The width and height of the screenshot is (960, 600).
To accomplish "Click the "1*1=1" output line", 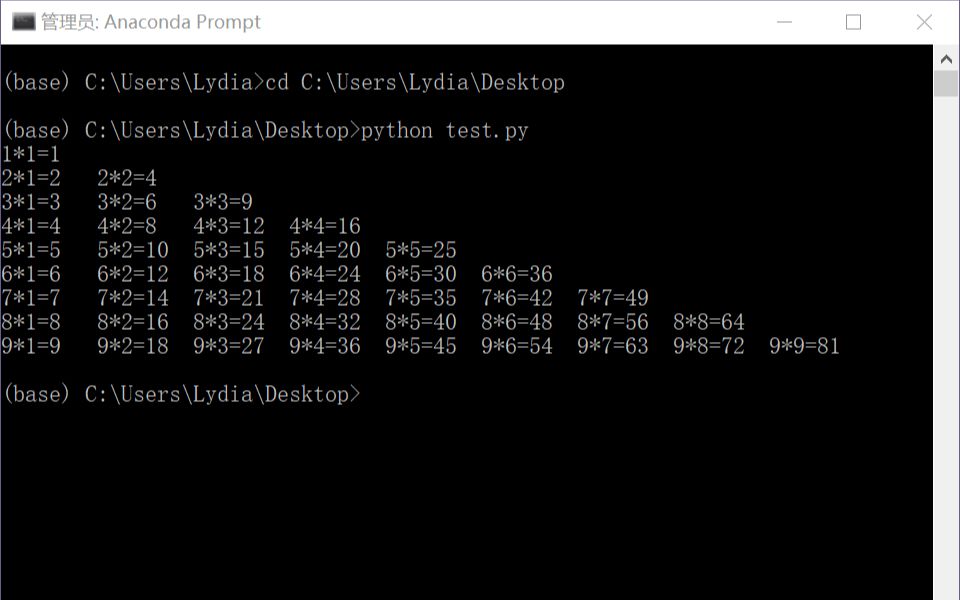I will [x=31, y=154].
